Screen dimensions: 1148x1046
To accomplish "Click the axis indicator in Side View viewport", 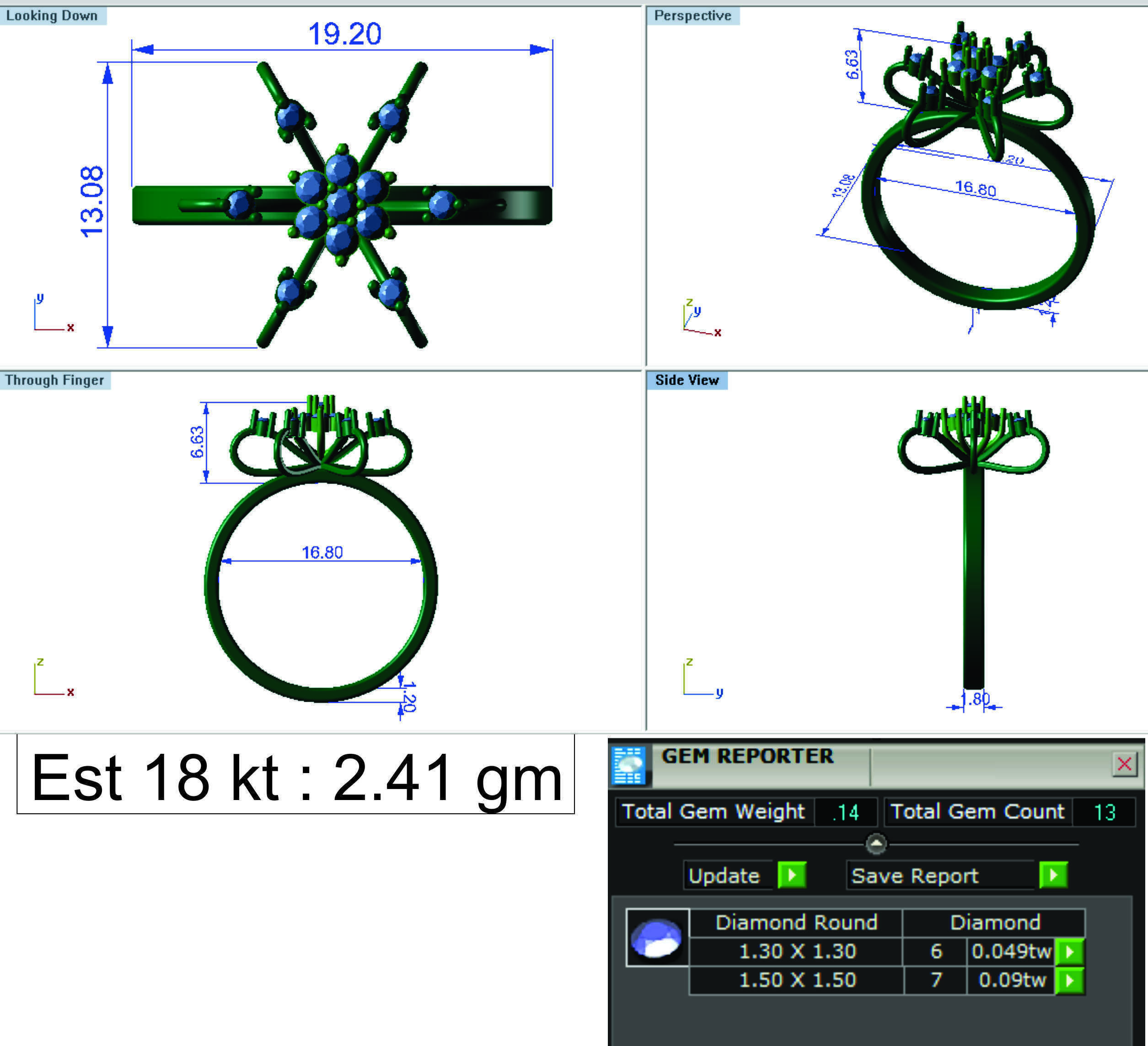I will click(703, 677).
